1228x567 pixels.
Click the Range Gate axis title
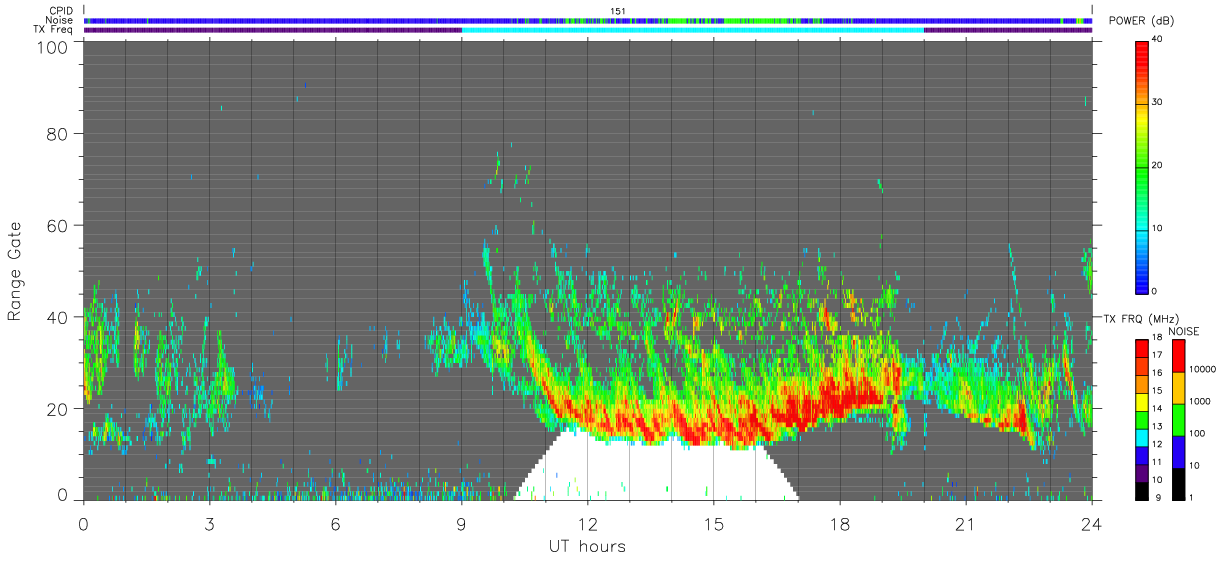(15, 272)
